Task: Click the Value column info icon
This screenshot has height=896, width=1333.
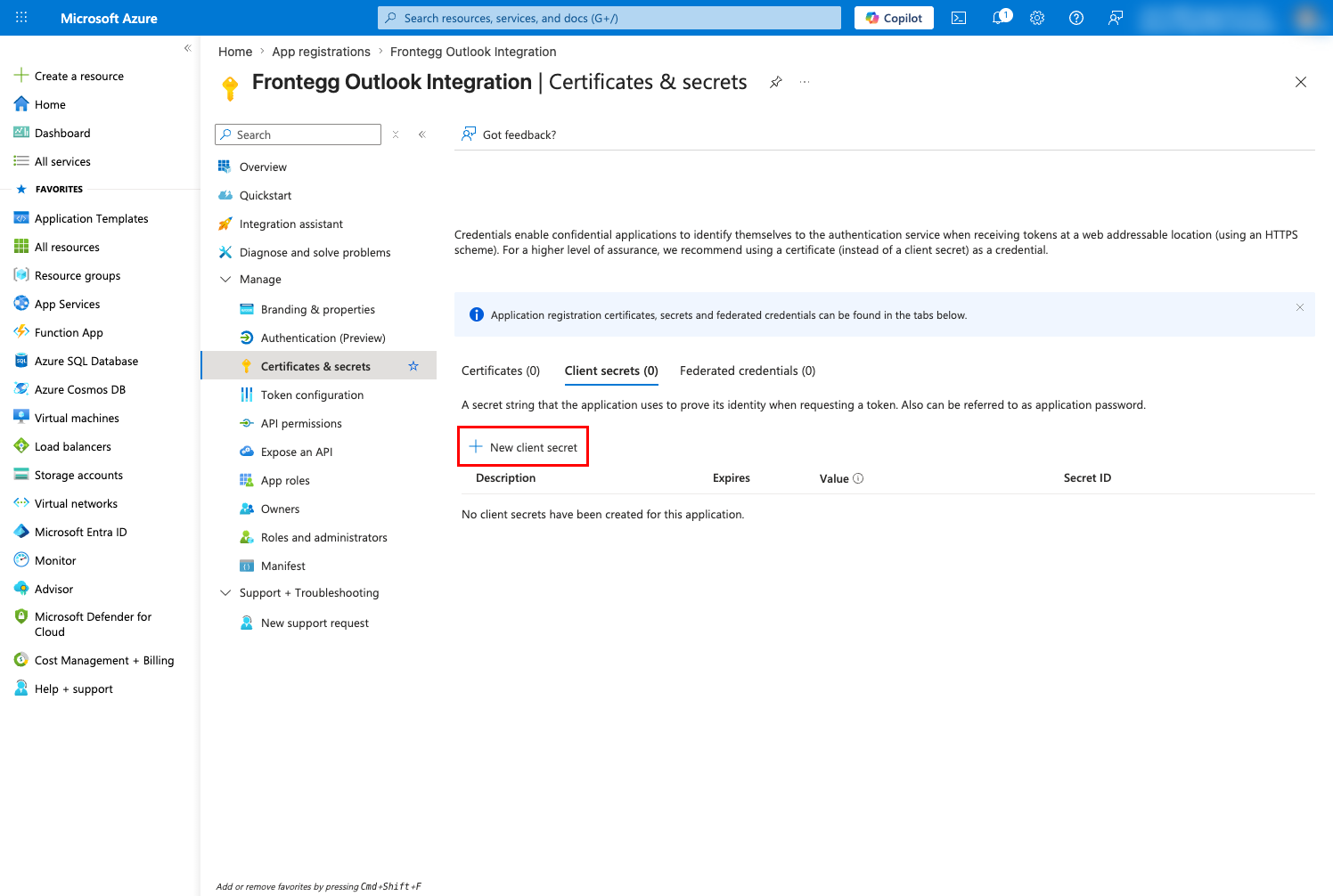Action: (x=858, y=478)
